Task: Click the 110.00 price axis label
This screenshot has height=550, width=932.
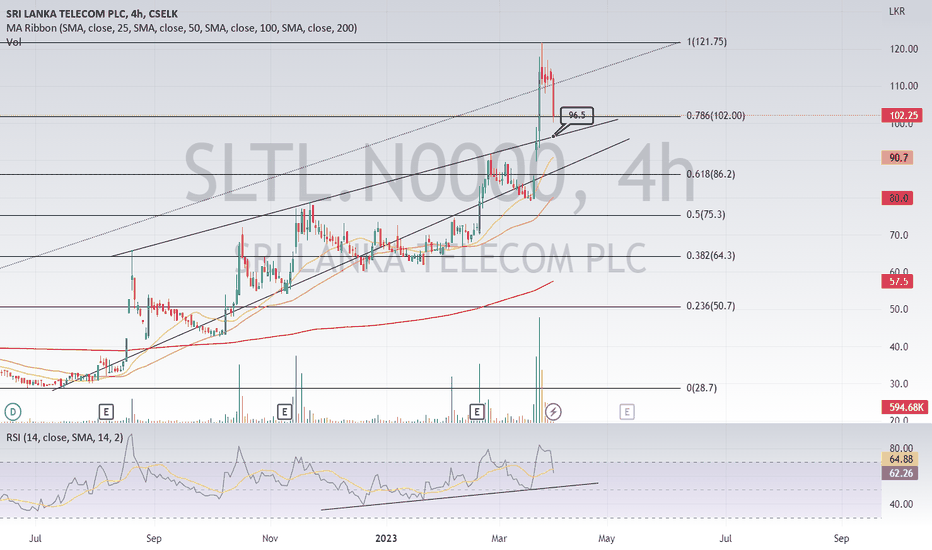Action: pyautogui.click(x=903, y=86)
